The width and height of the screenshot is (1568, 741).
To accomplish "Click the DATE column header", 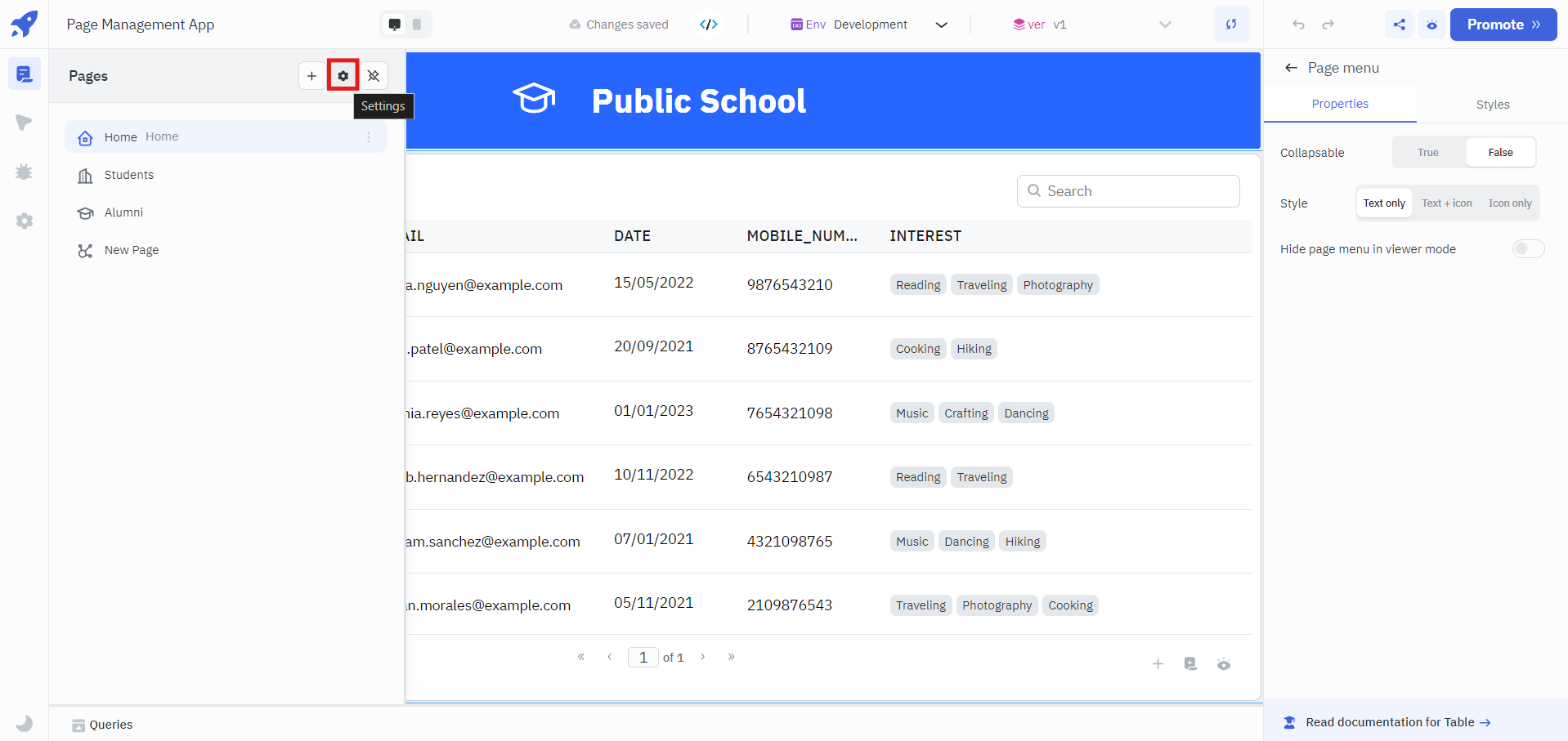I will coord(632,236).
